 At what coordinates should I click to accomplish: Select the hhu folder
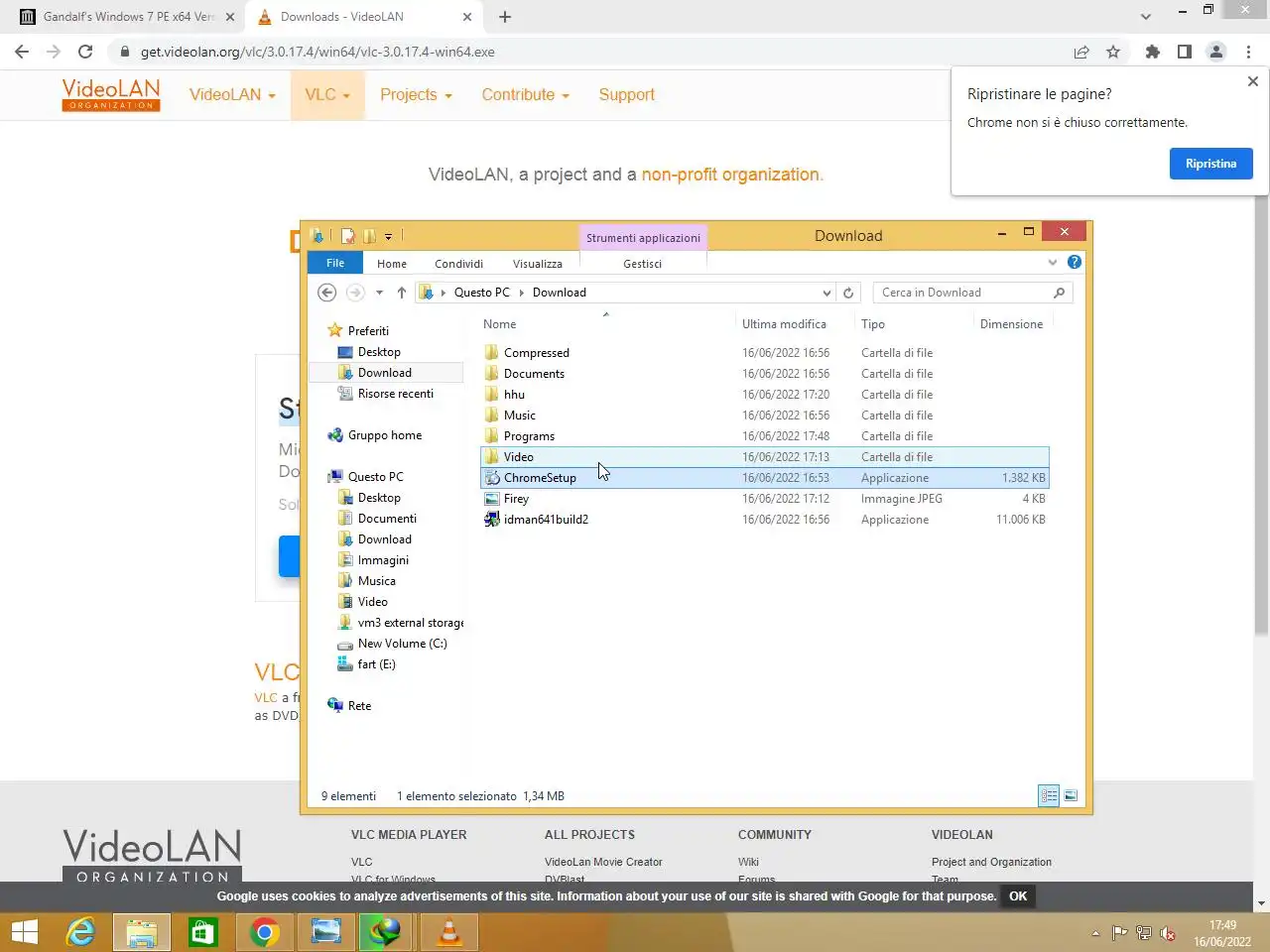[514, 395]
